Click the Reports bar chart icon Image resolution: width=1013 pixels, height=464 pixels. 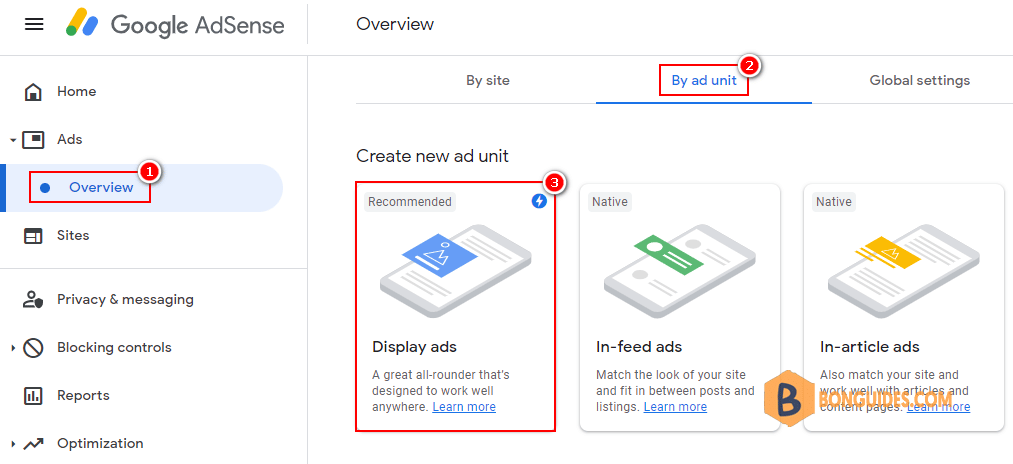pos(33,395)
